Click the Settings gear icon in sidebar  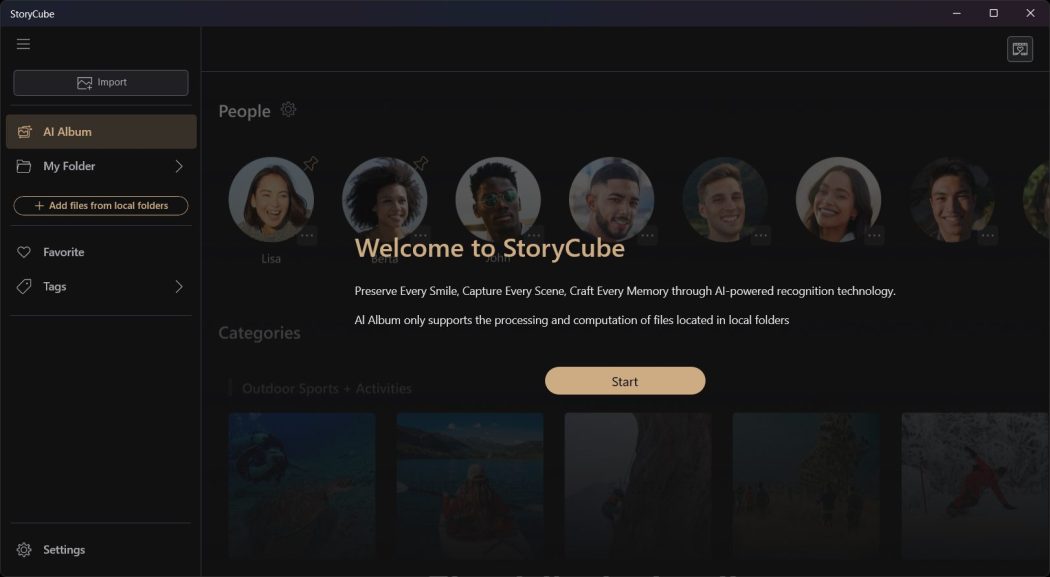pos(24,550)
